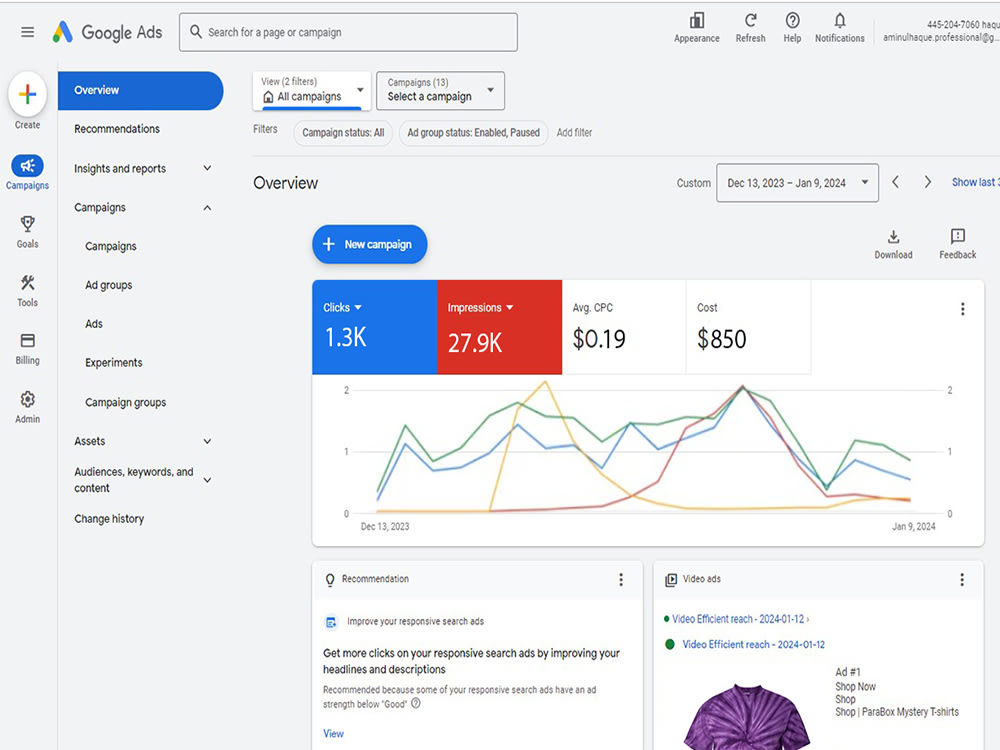Open the Impressions metric dropdown

(x=480, y=307)
